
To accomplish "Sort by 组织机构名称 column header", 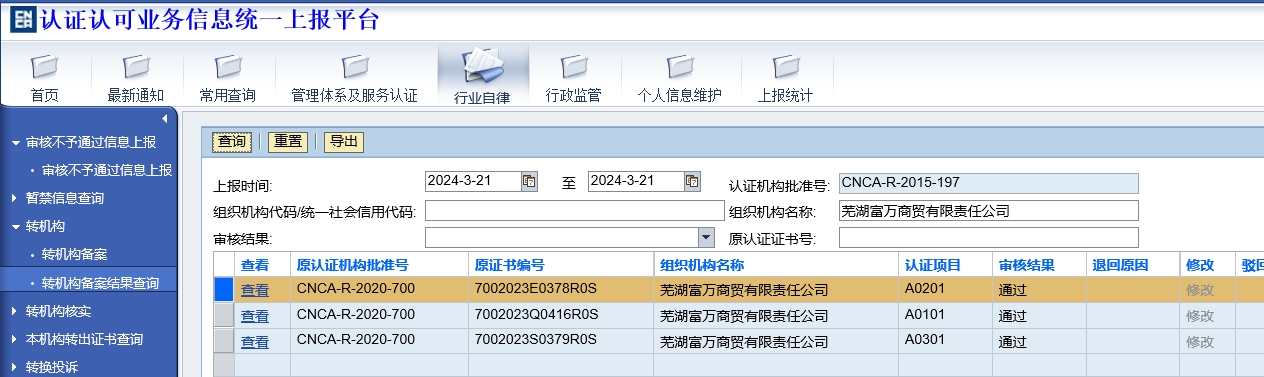I will [777, 265].
